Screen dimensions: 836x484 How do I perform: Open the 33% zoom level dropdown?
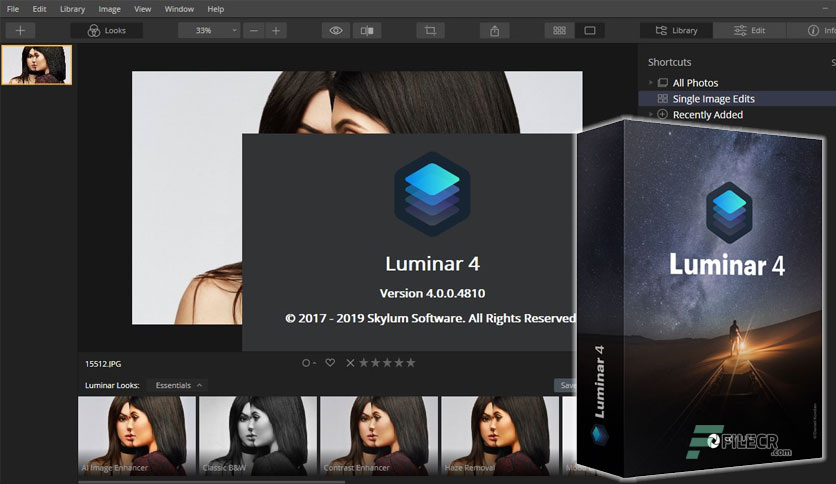[x=208, y=30]
